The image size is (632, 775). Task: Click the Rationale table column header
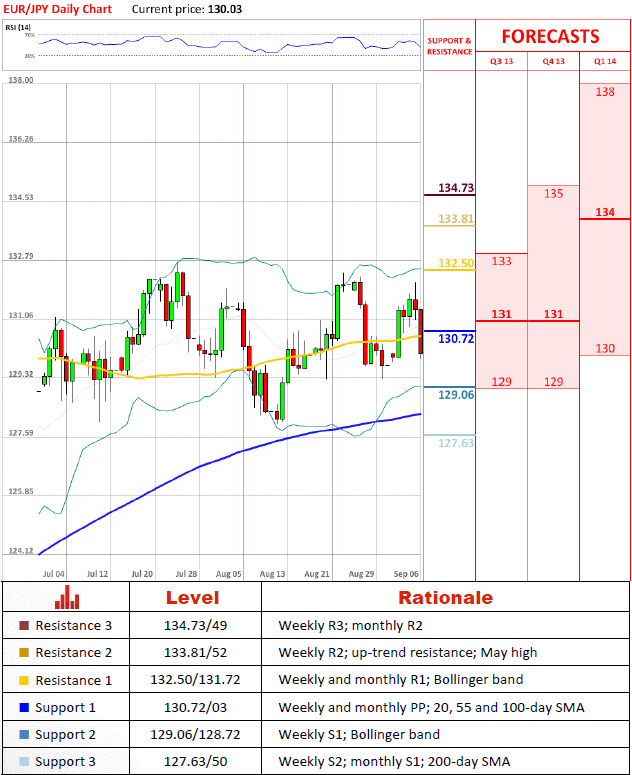tap(445, 598)
